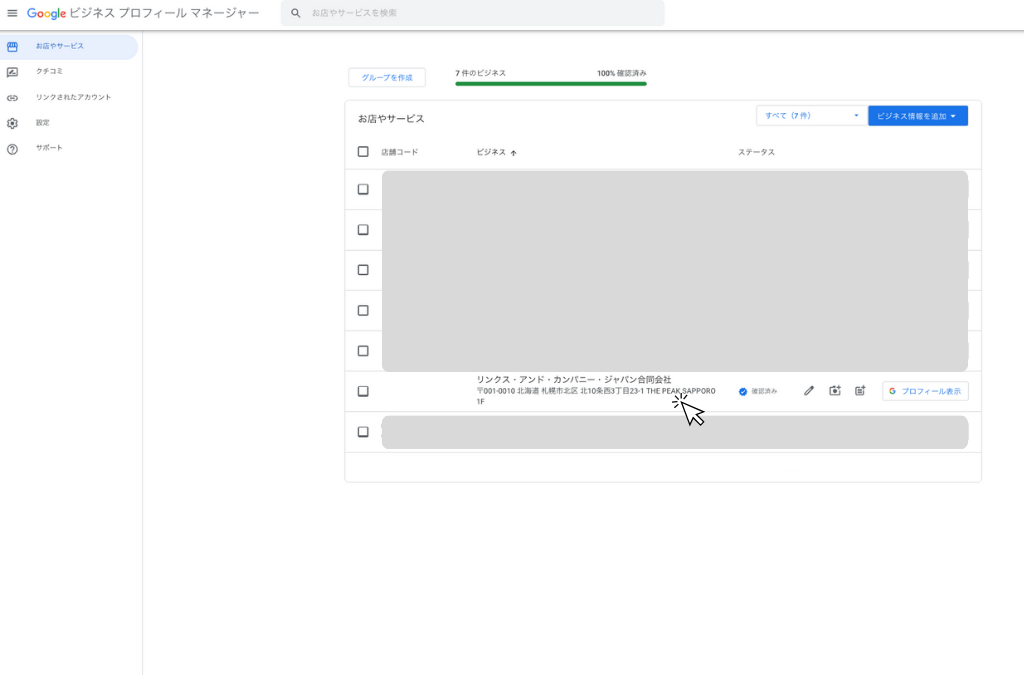1024x675 pixels.
Task: Open プロフィール表示 for the verified business
Action: 924,391
